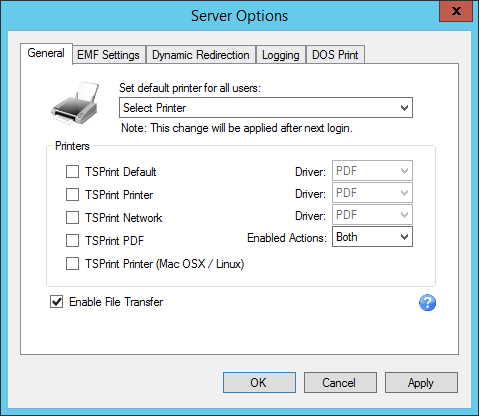Go to the Logging tab
Screen dimensions: 479x416
281,54
